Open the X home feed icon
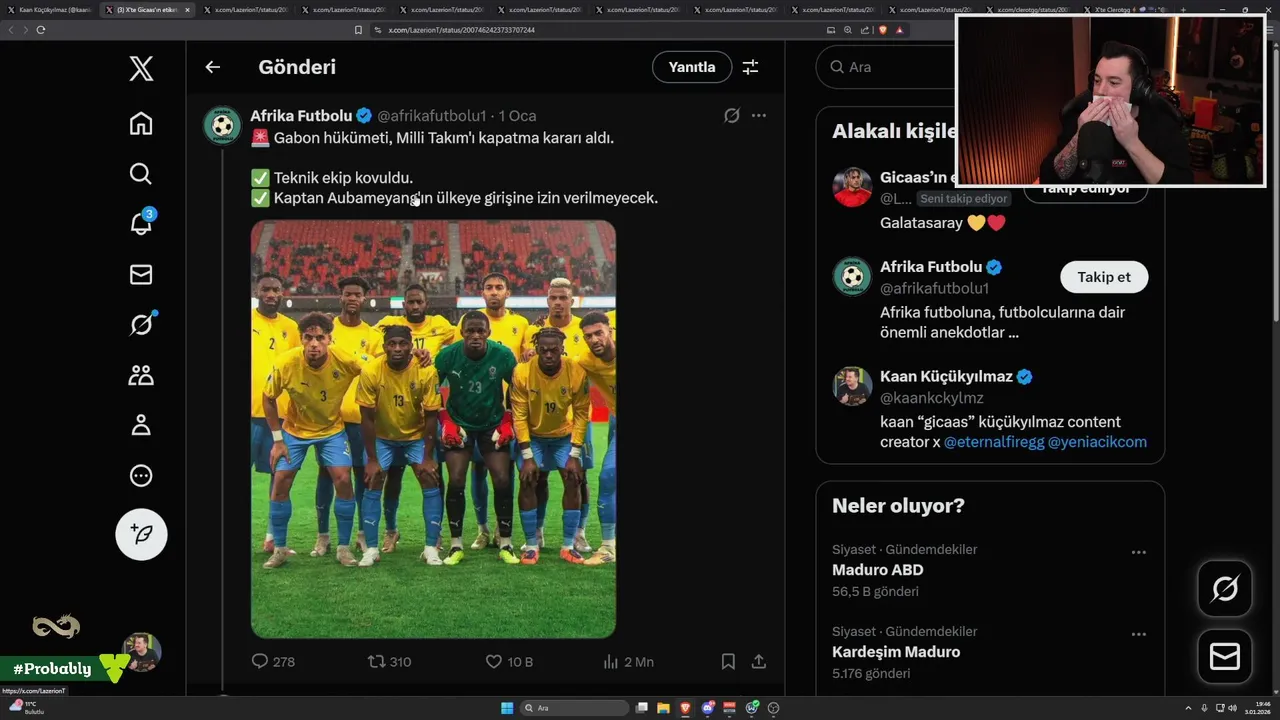Screen dimensions: 1280x720 coord(141,123)
